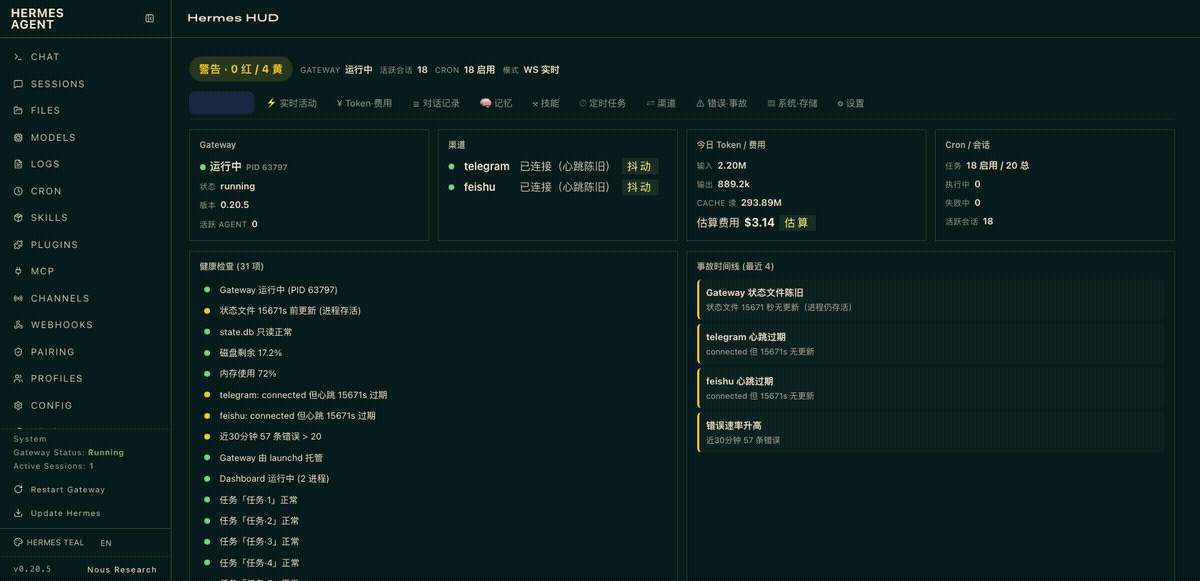
Task: Switch to the 定时任务 tab
Action: pos(602,103)
